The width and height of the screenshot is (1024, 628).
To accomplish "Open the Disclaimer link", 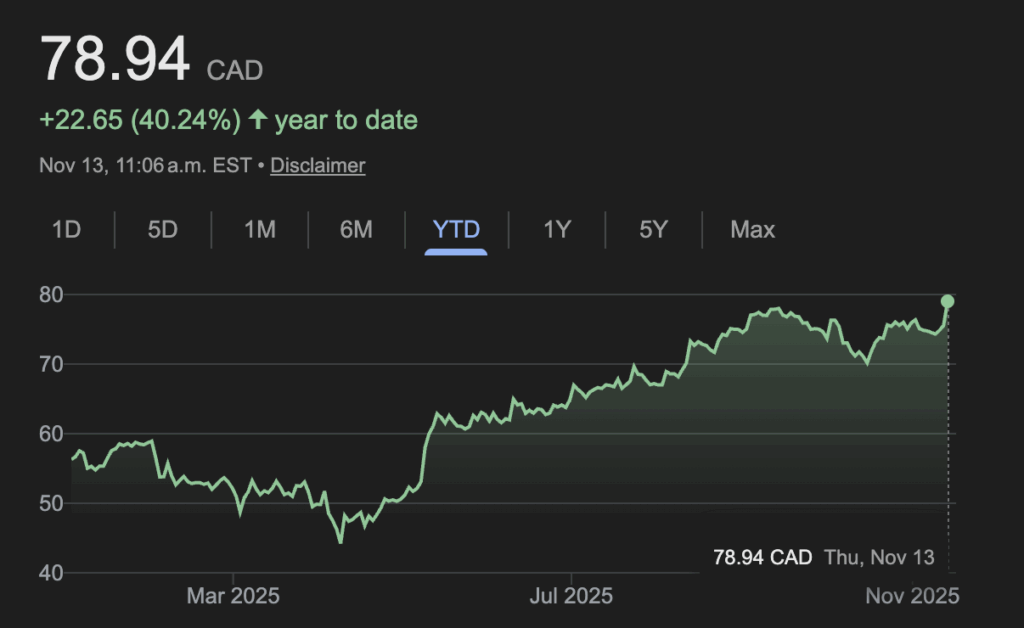I will tap(317, 166).
